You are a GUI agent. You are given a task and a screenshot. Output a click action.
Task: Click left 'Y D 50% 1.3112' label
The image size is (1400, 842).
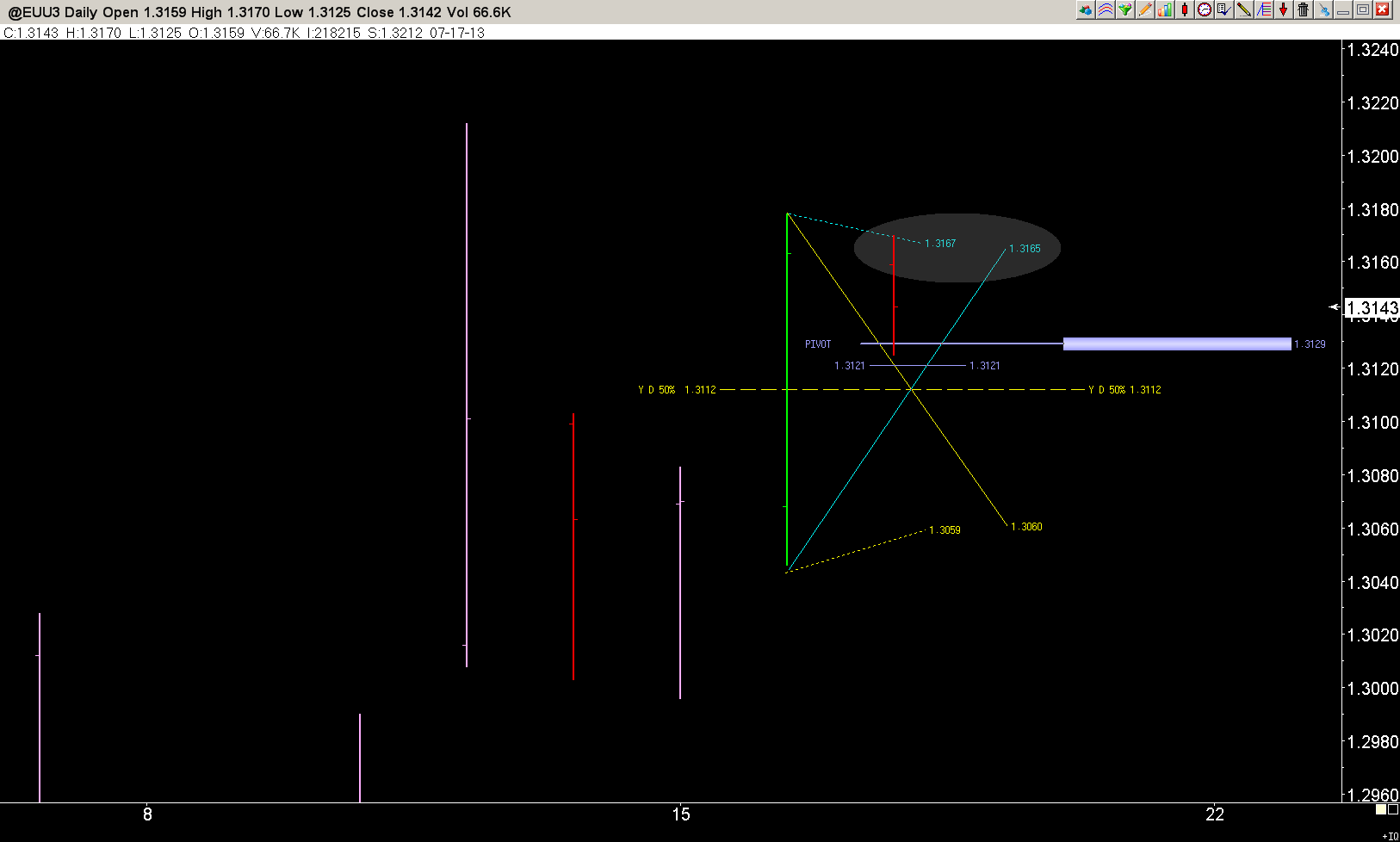point(677,390)
